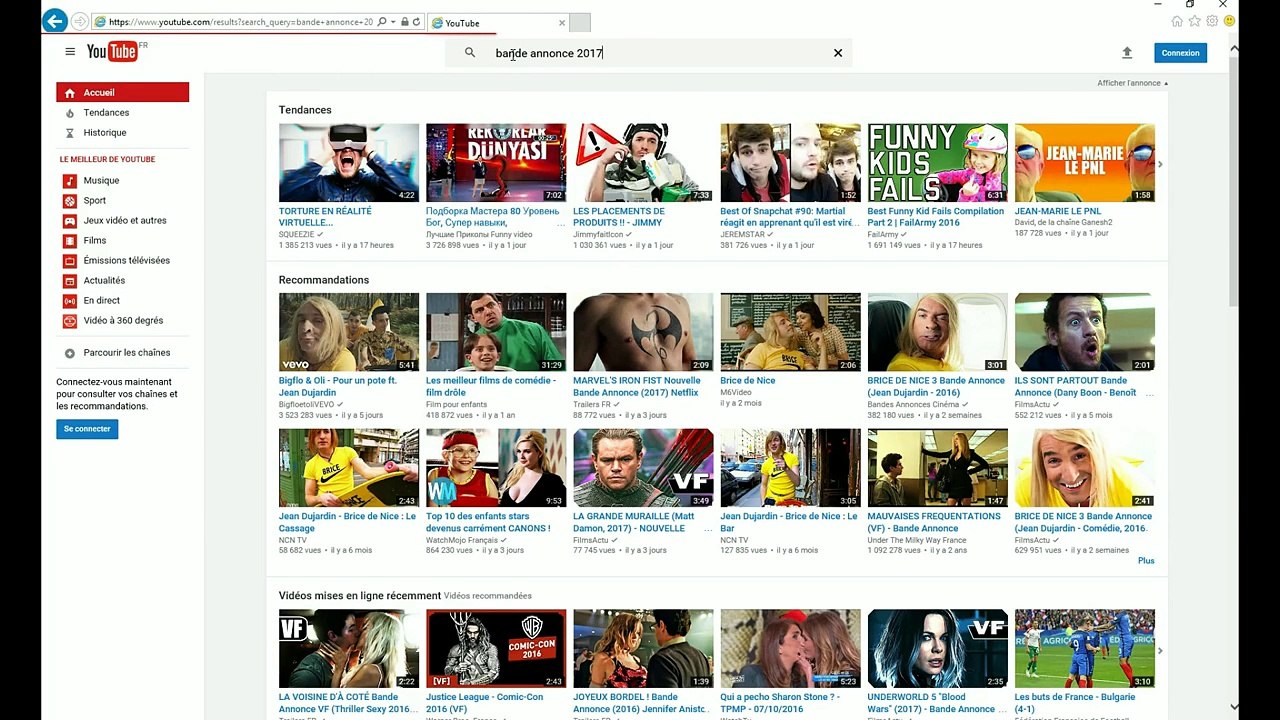Image resolution: width=1280 pixels, height=720 pixels.
Task: Advance the recently uploaded row with its right arrow
Action: click(x=1160, y=650)
